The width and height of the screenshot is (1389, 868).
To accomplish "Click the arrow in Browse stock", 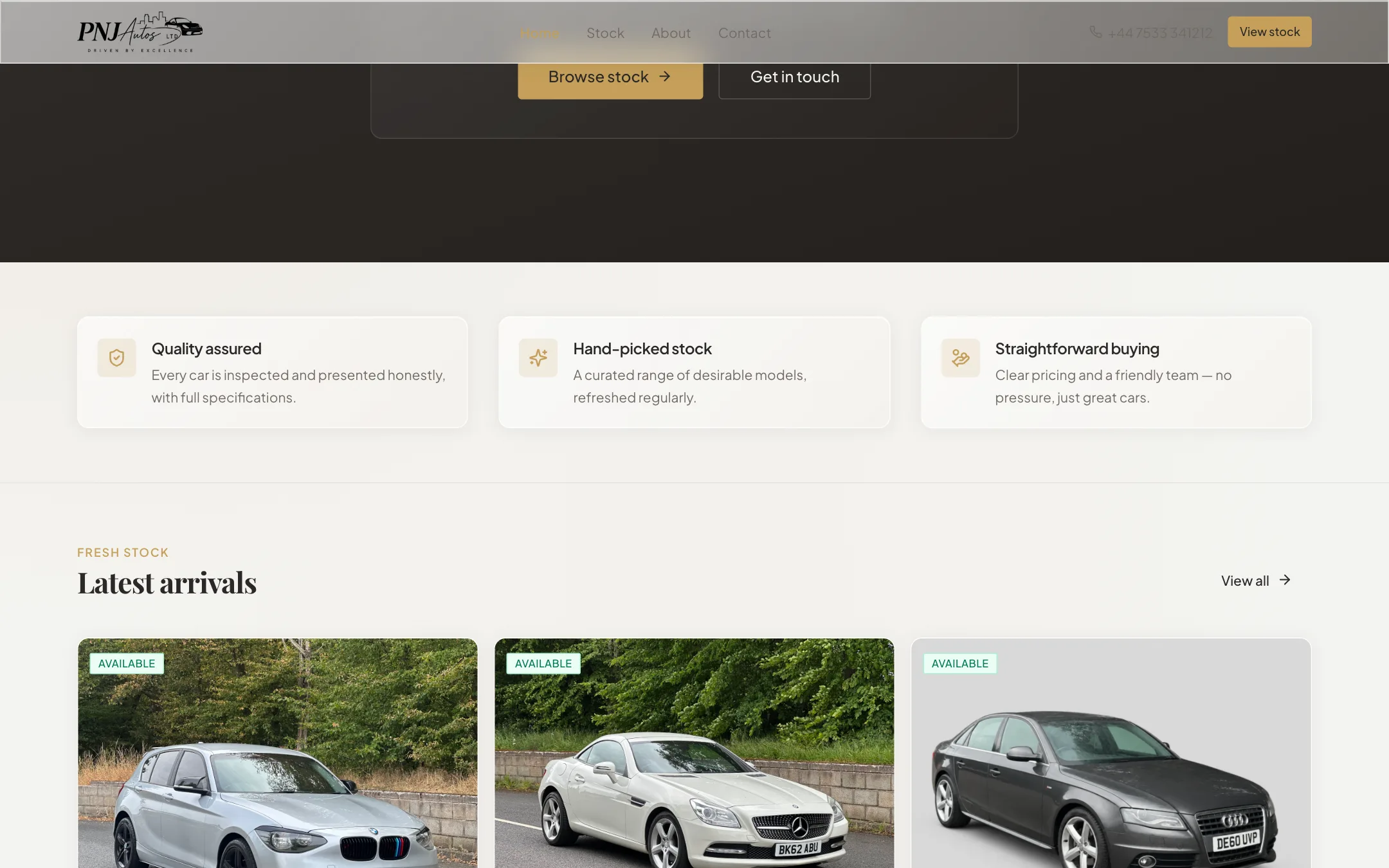I will [x=665, y=77].
